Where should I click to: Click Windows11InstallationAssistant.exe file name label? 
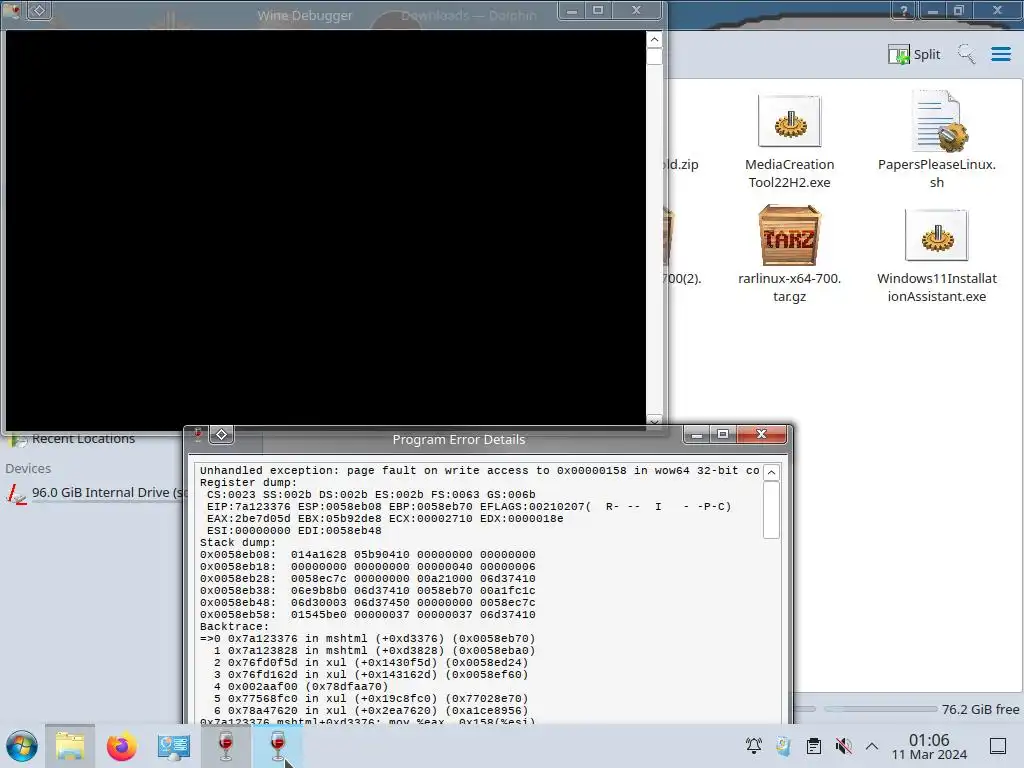pos(937,287)
